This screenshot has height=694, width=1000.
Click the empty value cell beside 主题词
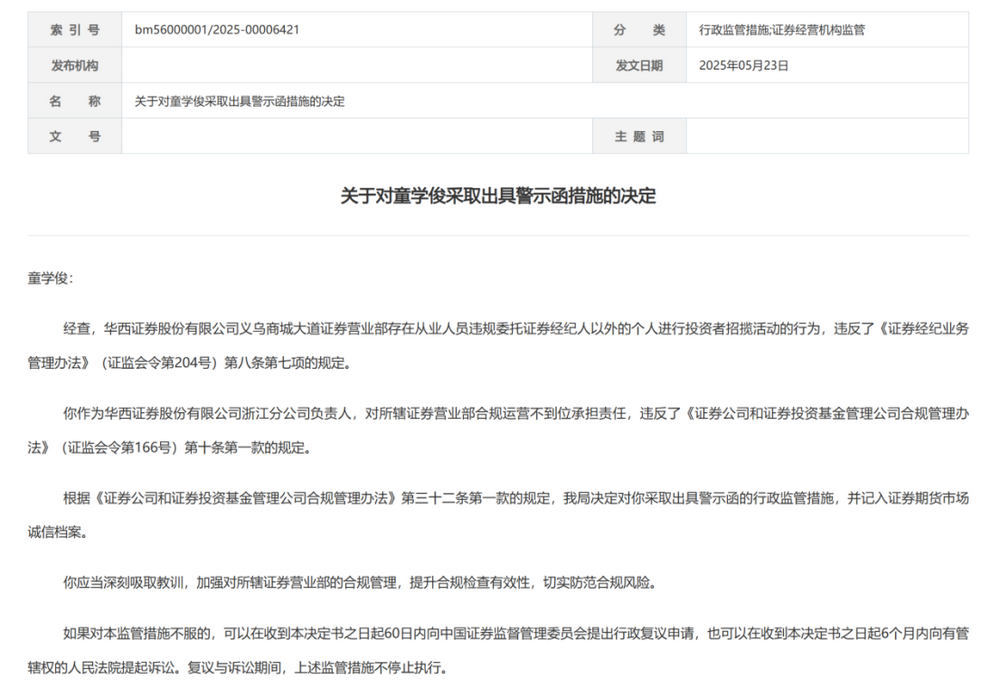[x=827, y=136]
